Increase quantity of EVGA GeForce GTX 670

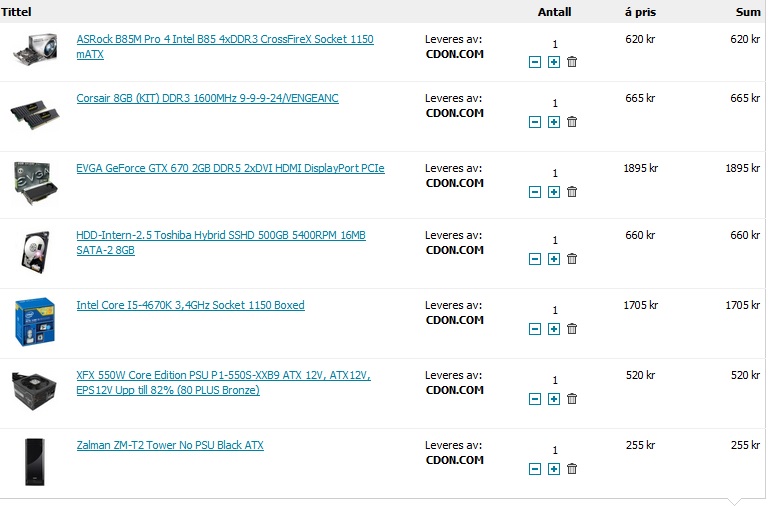point(554,192)
